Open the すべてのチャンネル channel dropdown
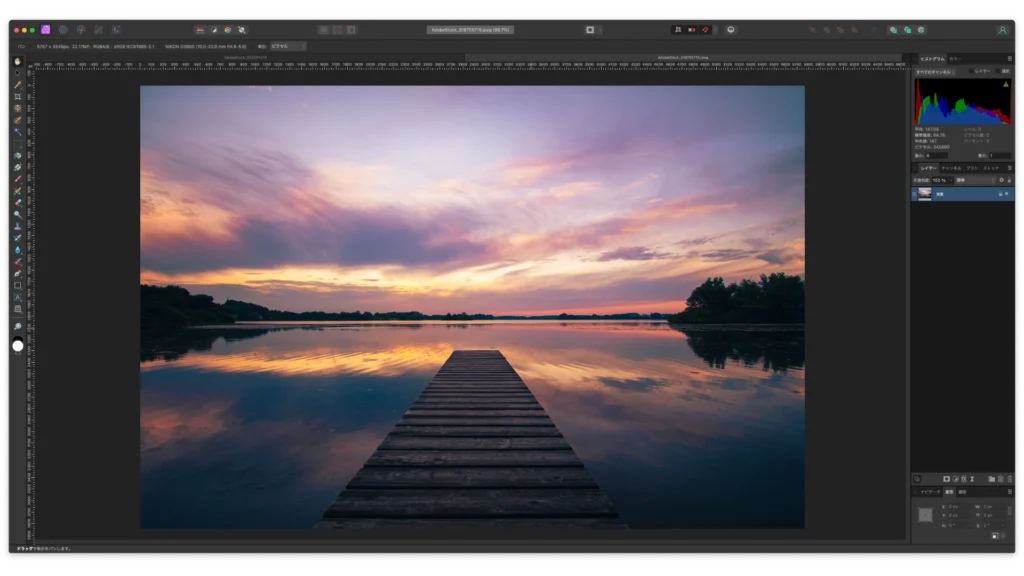The image size is (1024, 576). 935,72
